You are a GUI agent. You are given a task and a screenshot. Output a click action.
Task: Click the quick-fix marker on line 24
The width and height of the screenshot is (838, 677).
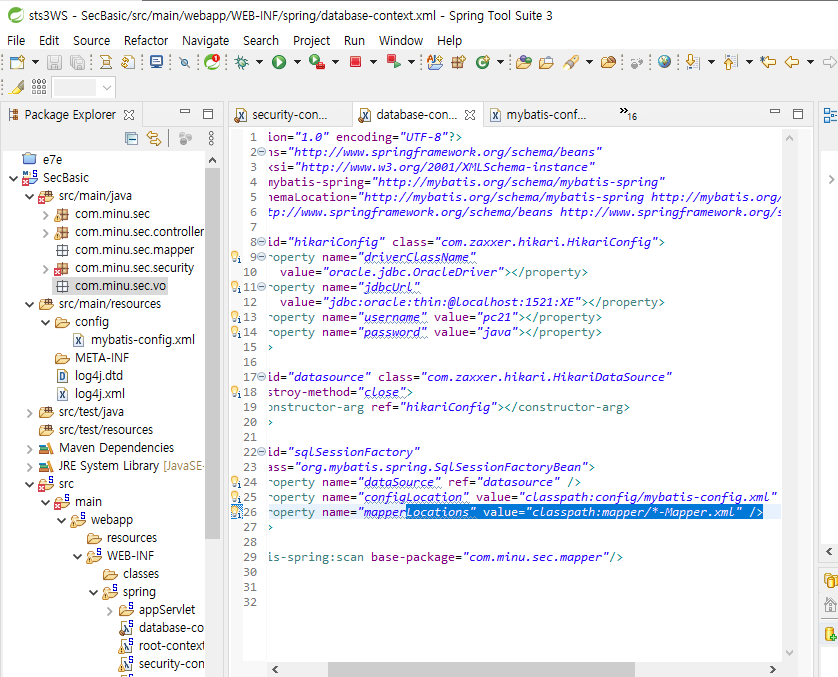(x=236, y=482)
